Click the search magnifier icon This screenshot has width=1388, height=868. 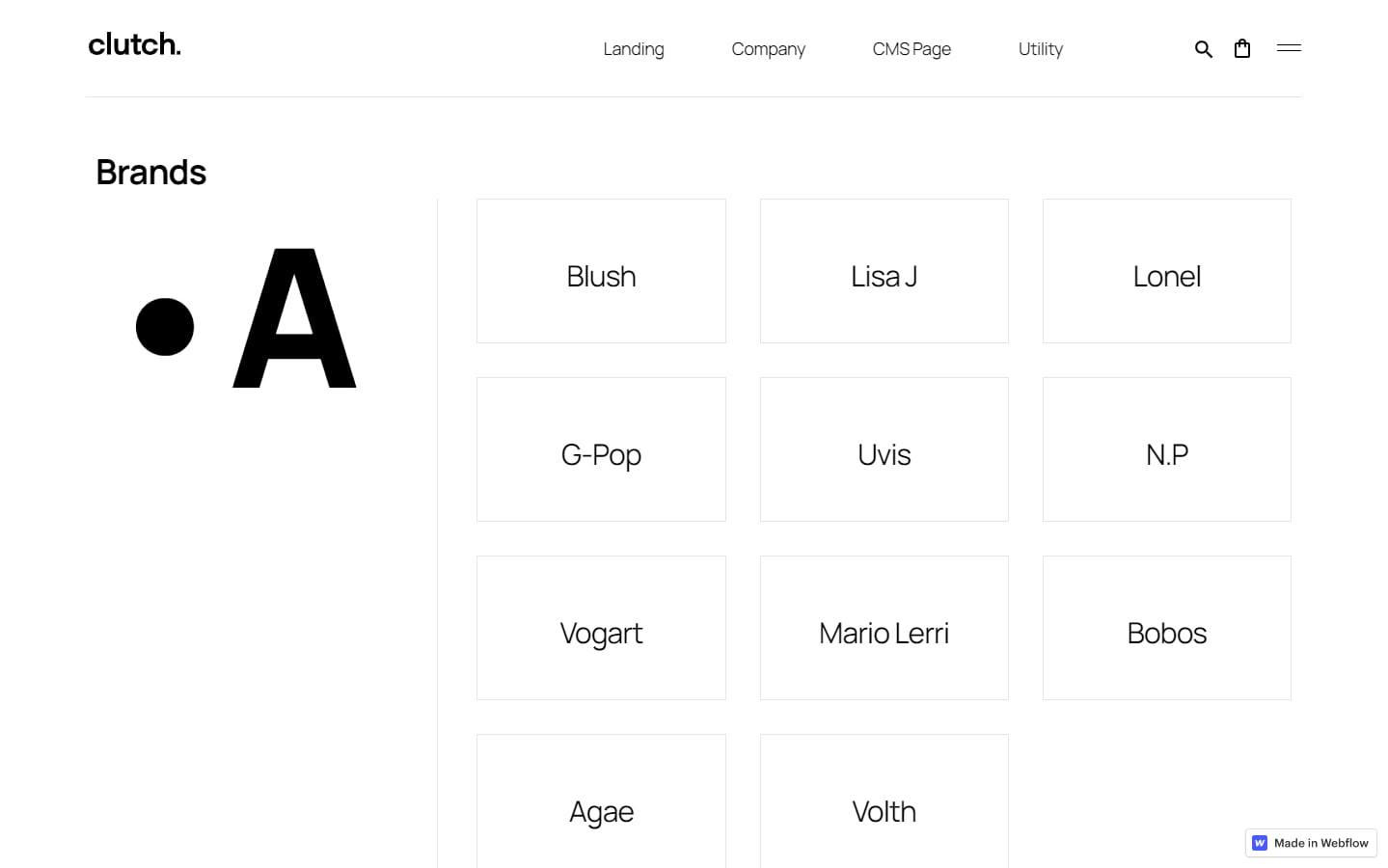point(1203,49)
